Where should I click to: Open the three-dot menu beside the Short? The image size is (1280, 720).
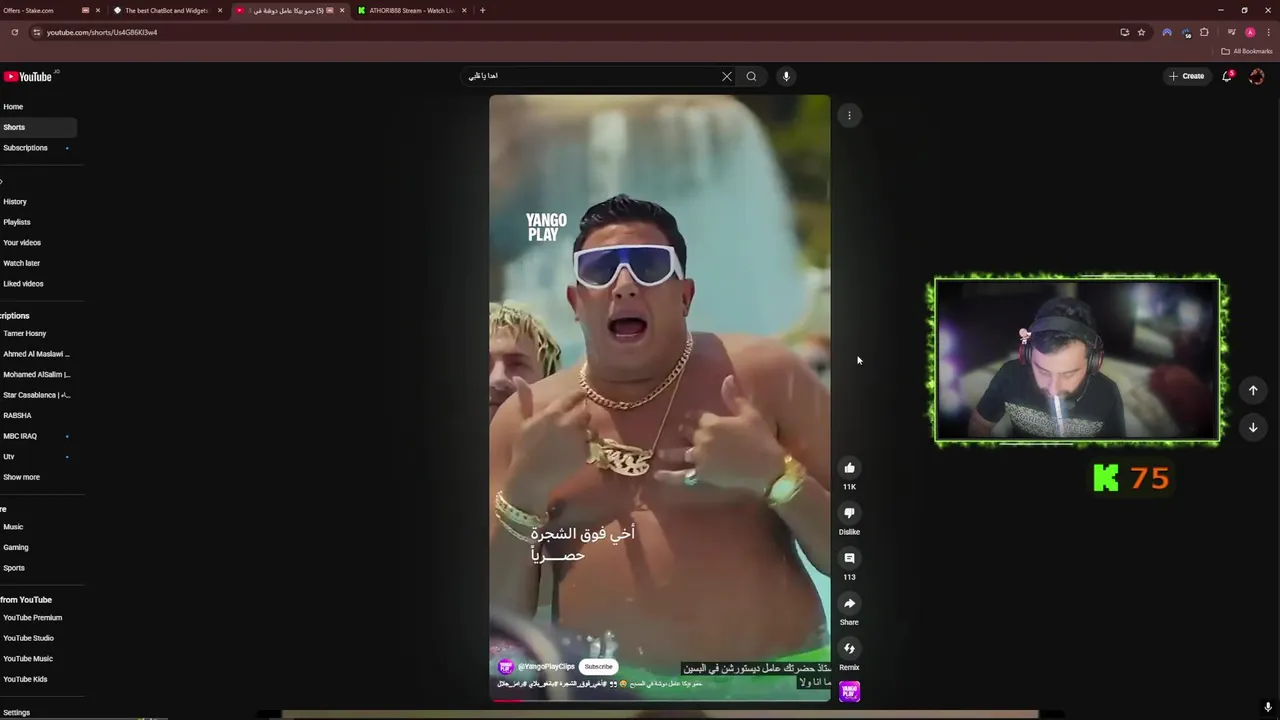point(849,116)
